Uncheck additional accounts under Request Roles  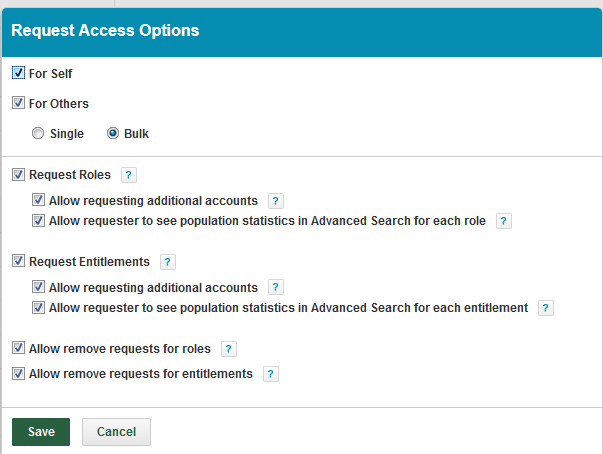[38, 200]
